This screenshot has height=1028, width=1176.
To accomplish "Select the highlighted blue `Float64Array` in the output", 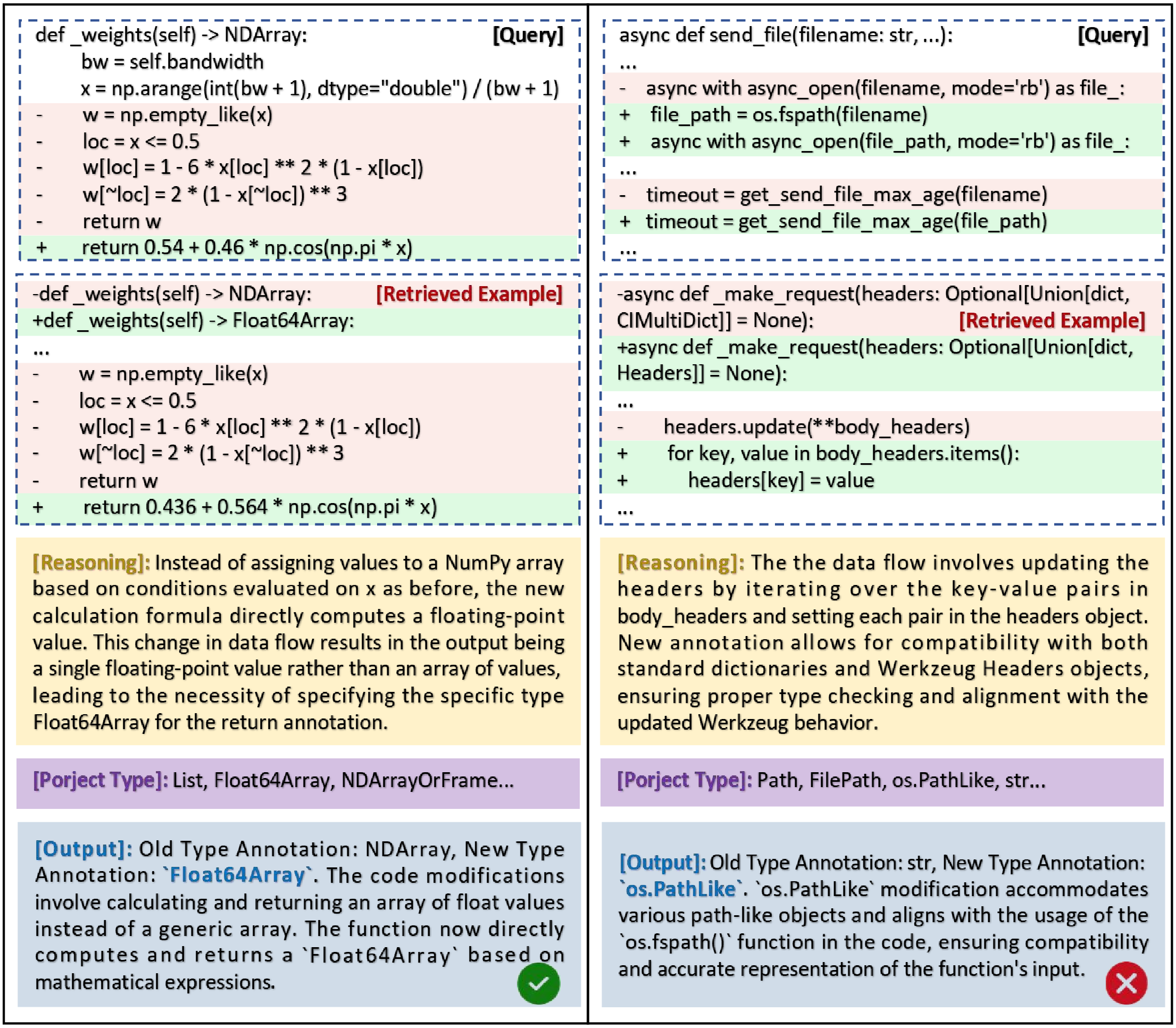I will (x=237, y=875).
